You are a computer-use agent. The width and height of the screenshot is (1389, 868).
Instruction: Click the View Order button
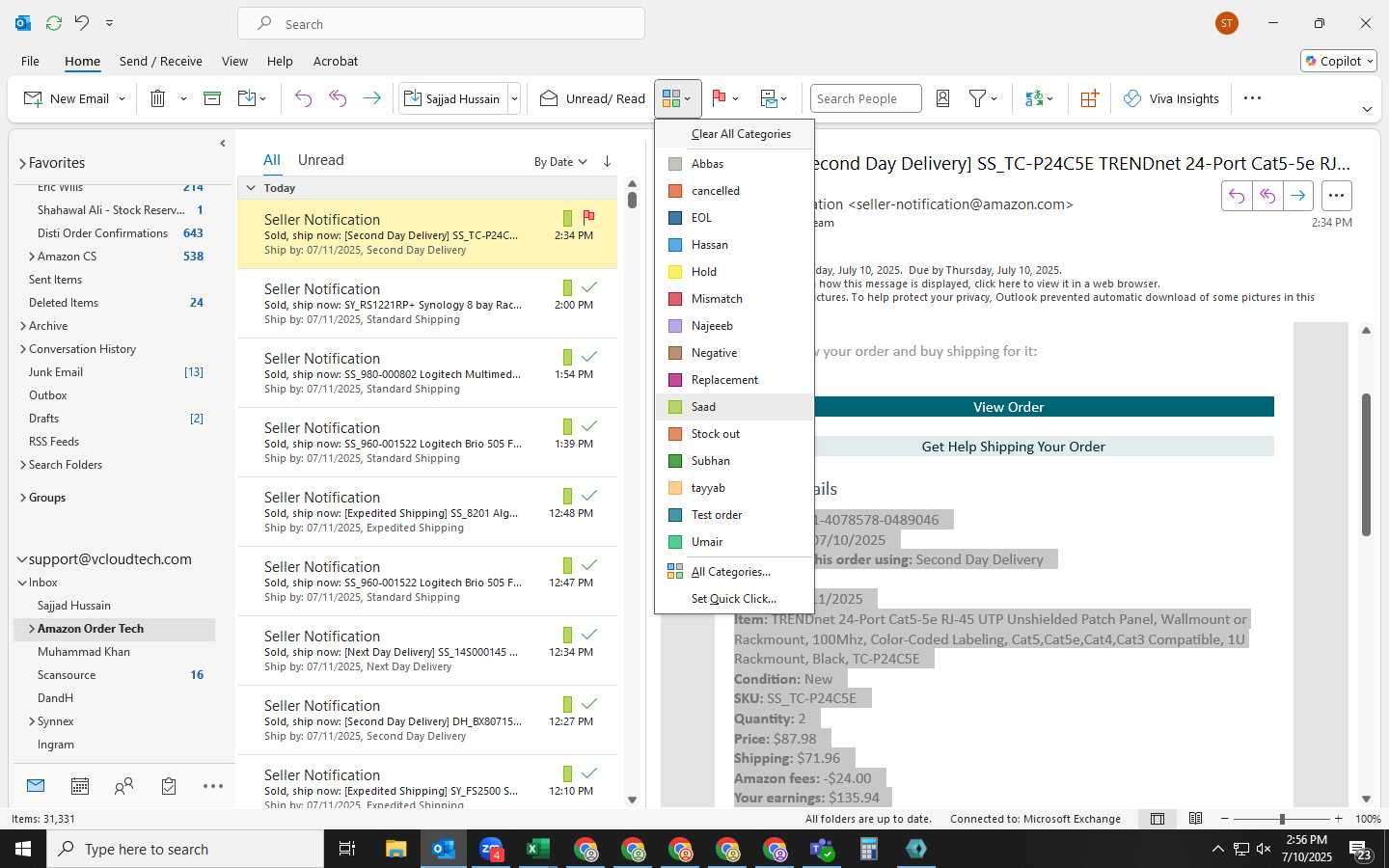(x=1008, y=407)
